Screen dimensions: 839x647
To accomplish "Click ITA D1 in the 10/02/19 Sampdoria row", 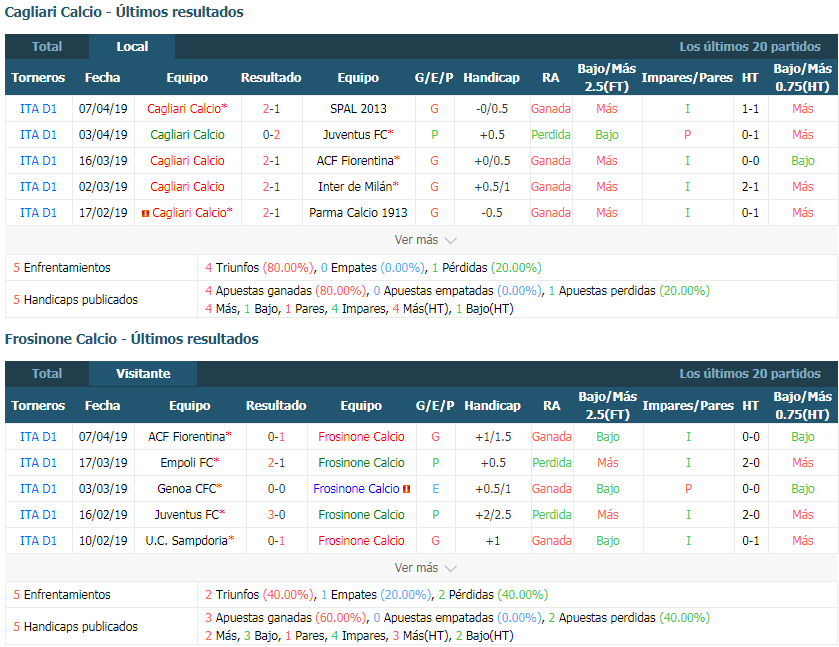I will click(38, 541).
